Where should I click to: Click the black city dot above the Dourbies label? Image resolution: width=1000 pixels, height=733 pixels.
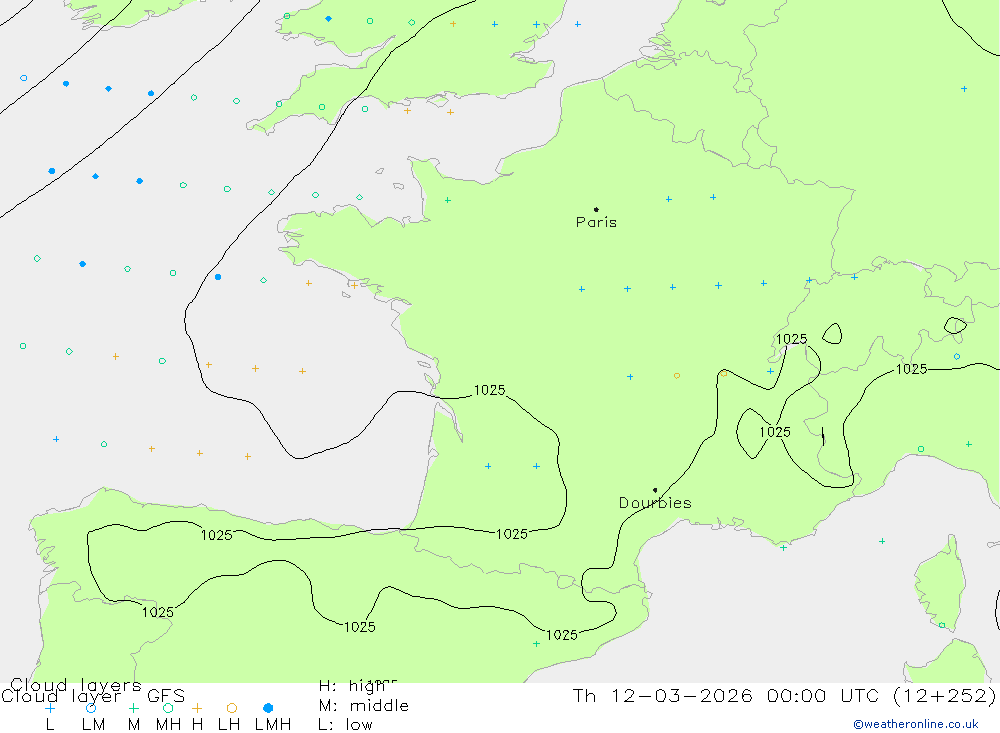(x=655, y=490)
